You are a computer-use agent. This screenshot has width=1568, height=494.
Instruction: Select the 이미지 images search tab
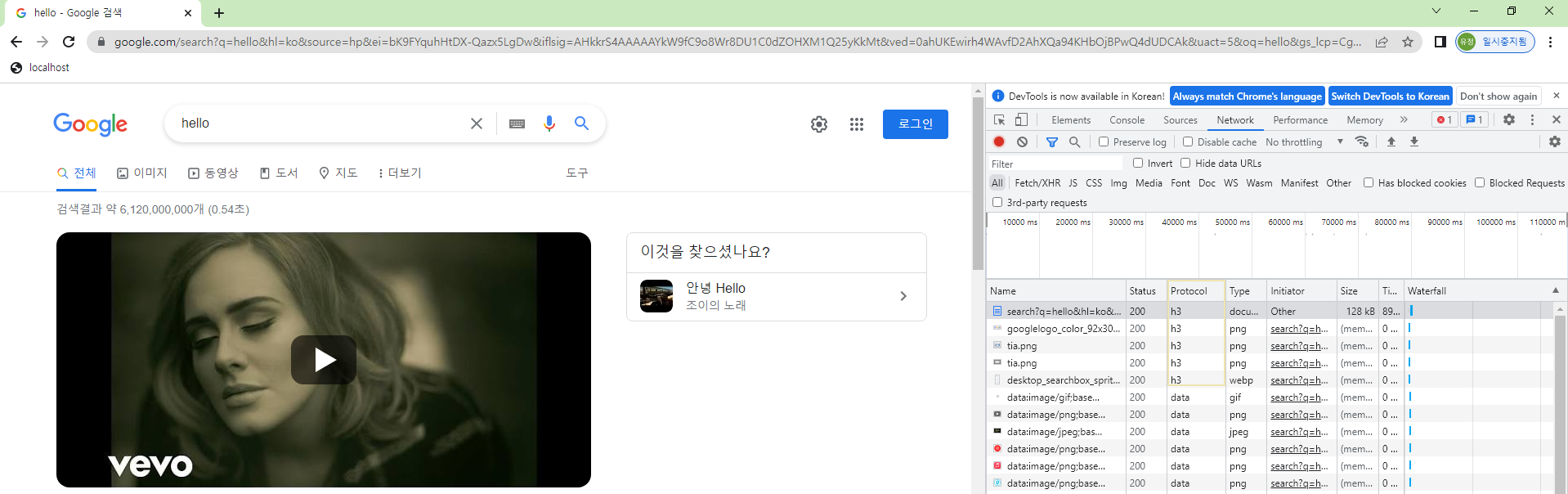point(142,173)
